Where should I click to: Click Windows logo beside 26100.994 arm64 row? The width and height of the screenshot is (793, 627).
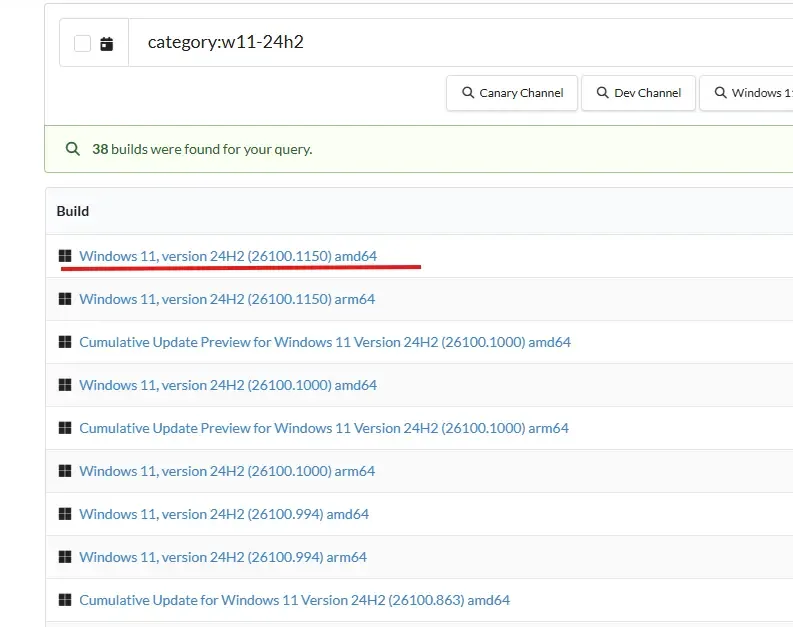[65, 557]
